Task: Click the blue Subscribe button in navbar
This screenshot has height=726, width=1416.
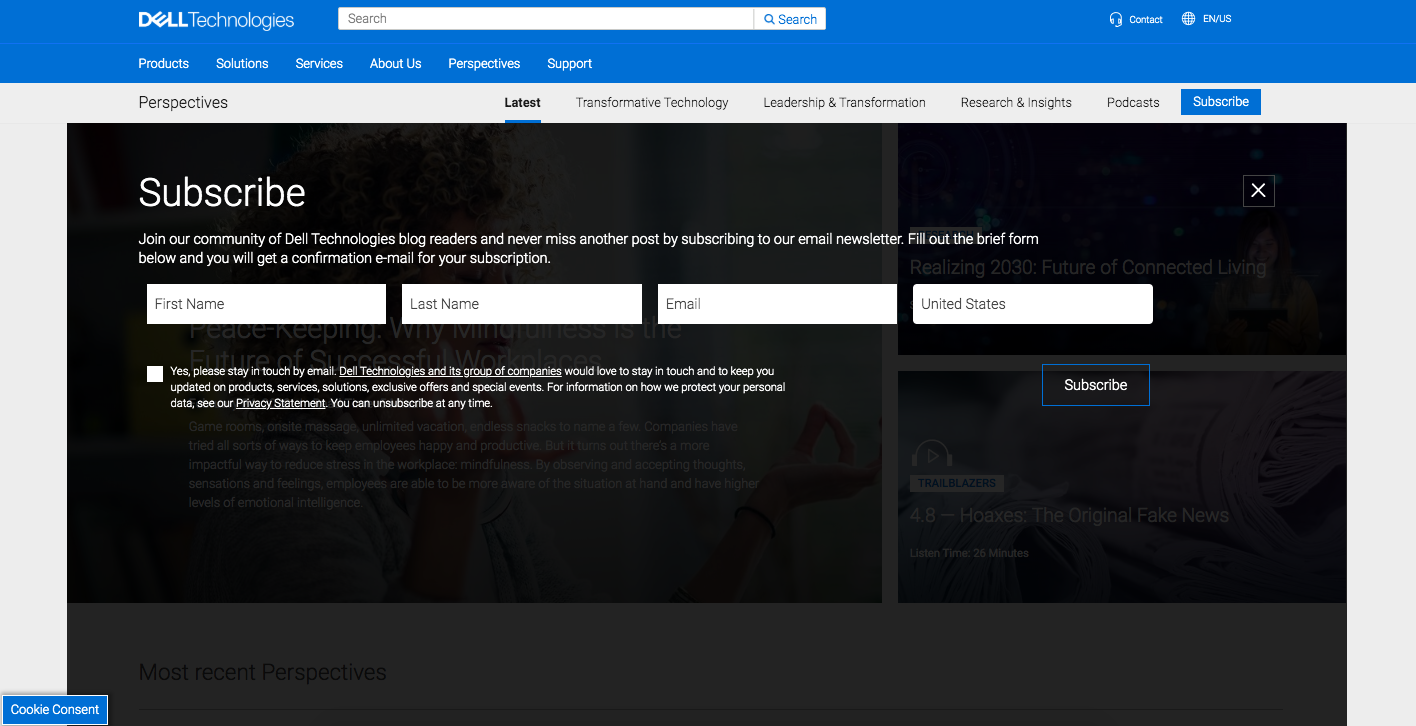Action: (1220, 102)
